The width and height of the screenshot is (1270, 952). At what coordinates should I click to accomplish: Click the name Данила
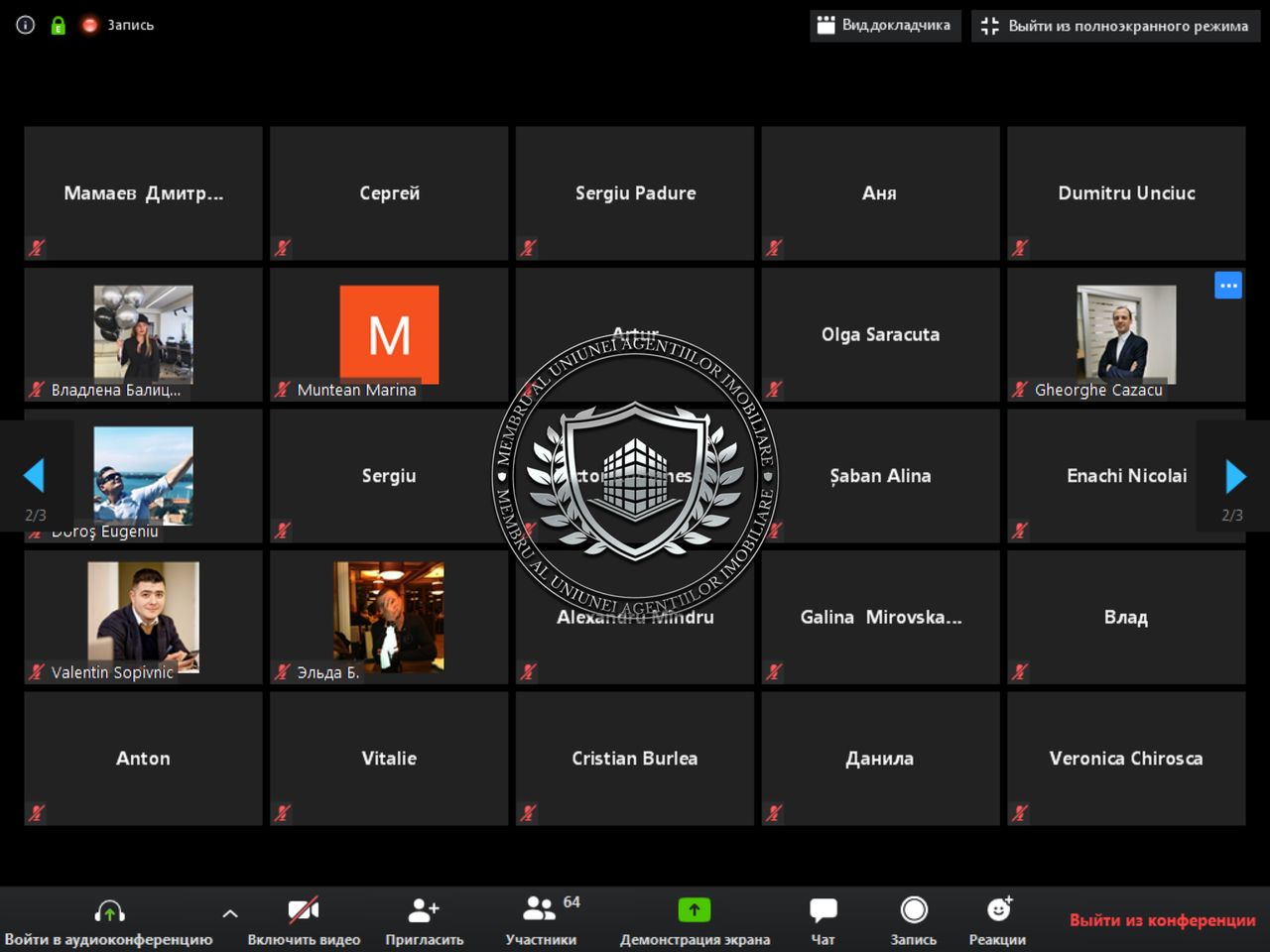coord(880,759)
